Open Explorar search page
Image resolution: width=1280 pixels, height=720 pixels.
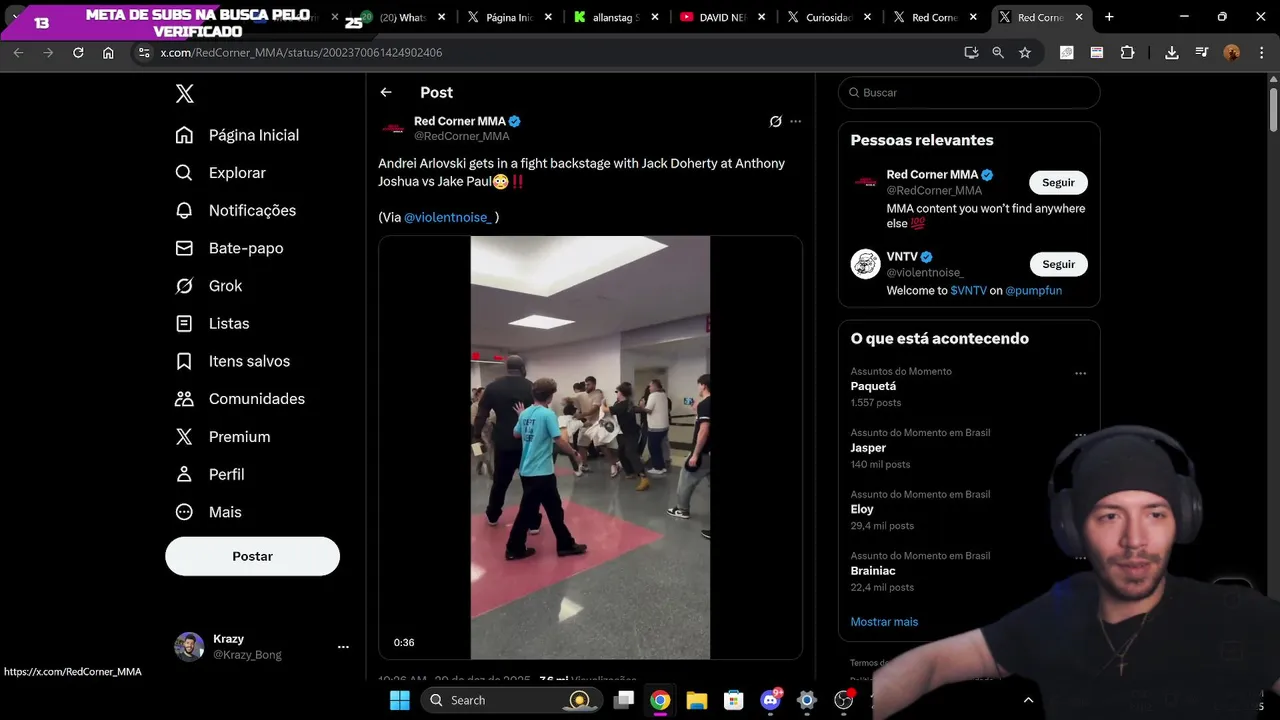pos(220,173)
